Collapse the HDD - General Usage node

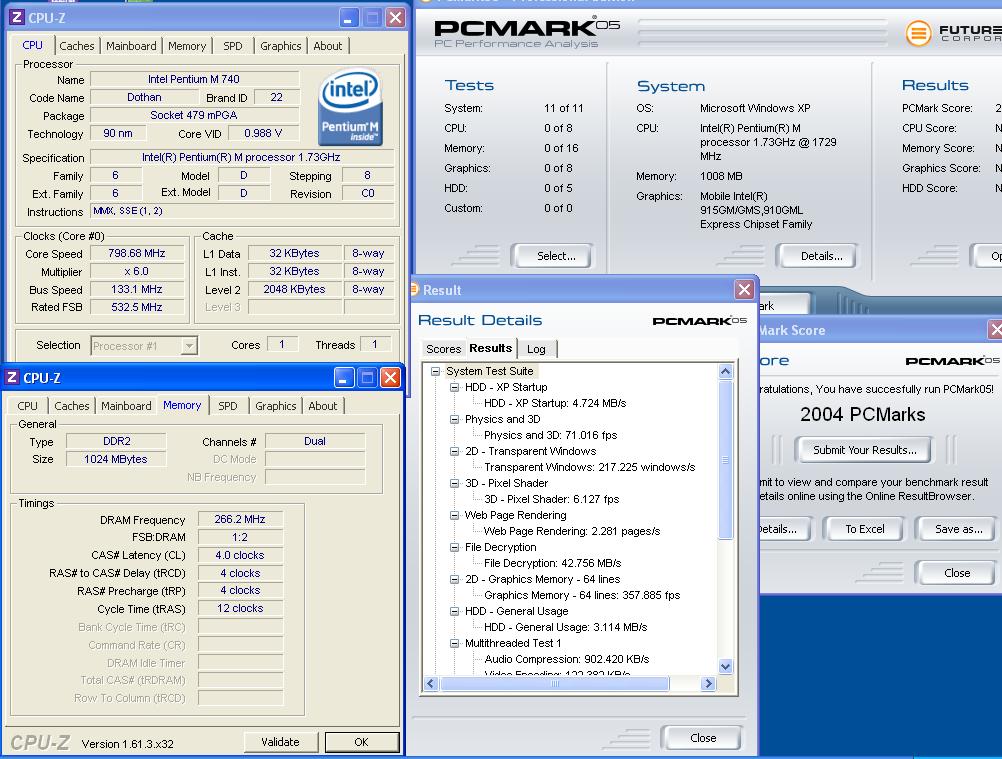[454, 610]
